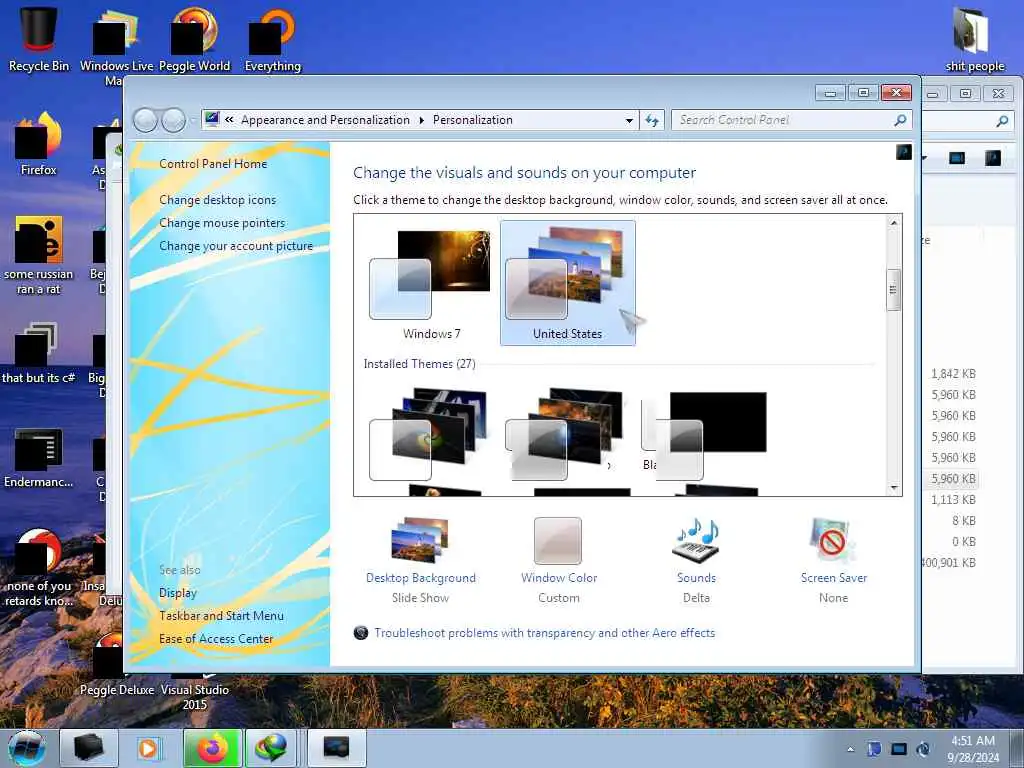This screenshot has height=768, width=1024.
Task: Click preview pane icon in background window
Action: click(957, 157)
